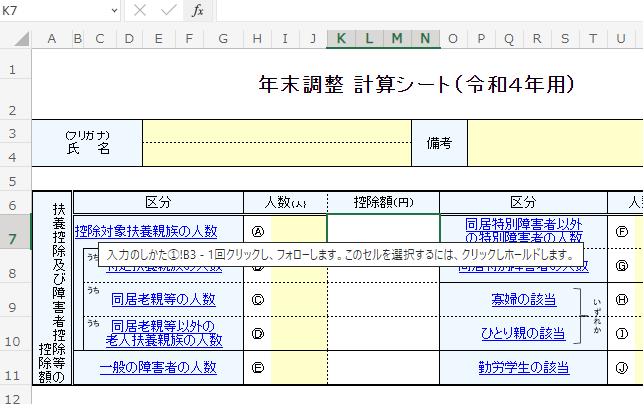
Task: Select row 5 header
Action: click(15, 181)
